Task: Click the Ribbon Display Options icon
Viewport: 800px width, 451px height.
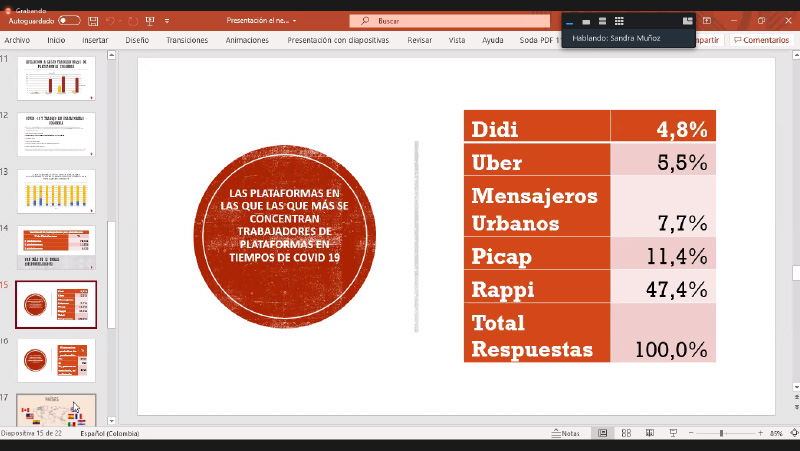Action: (707, 21)
